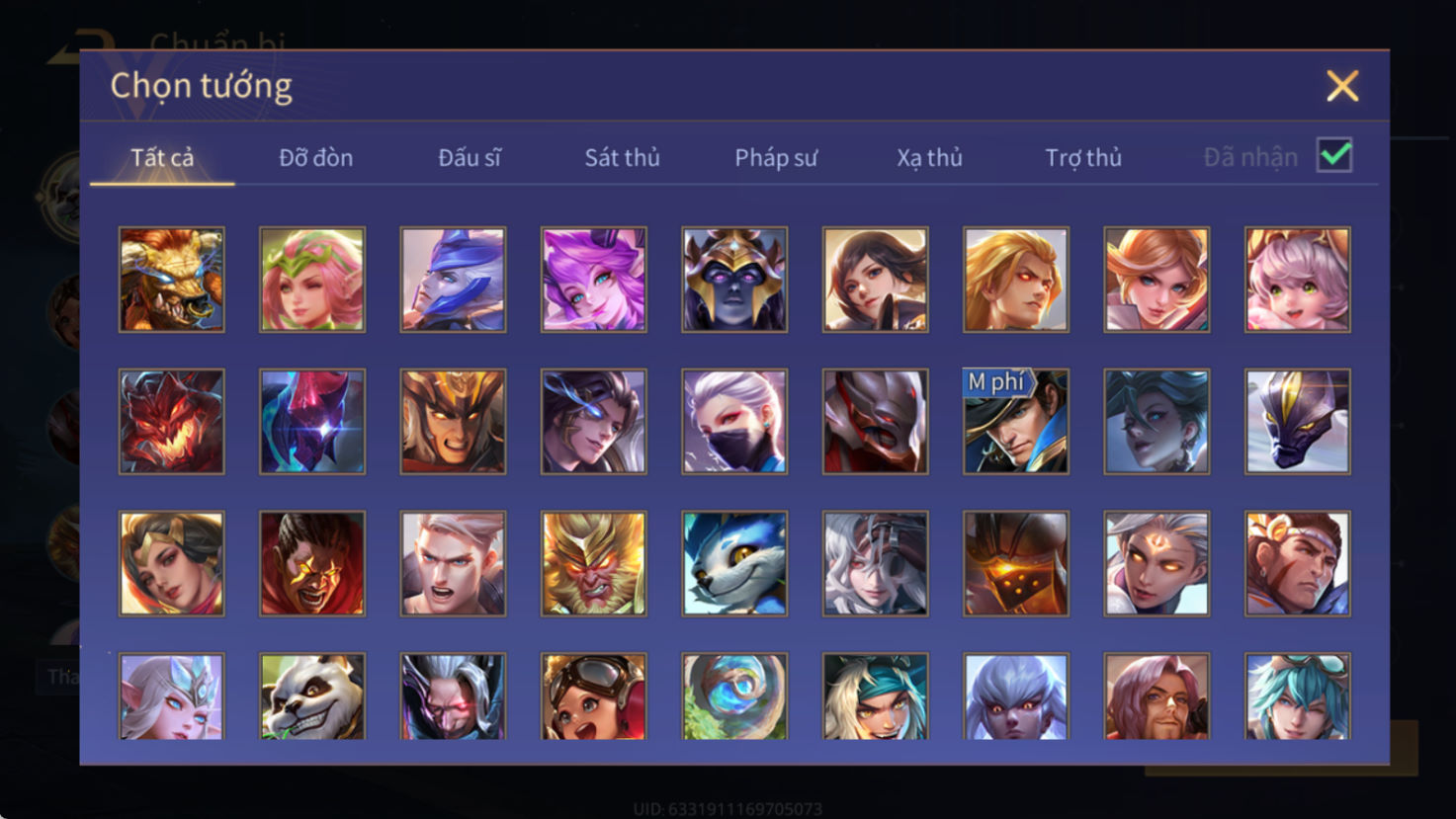Image resolution: width=1456 pixels, height=819 pixels.
Task: Close the "Chọn tướng" dialog
Action: pos(1342,86)
